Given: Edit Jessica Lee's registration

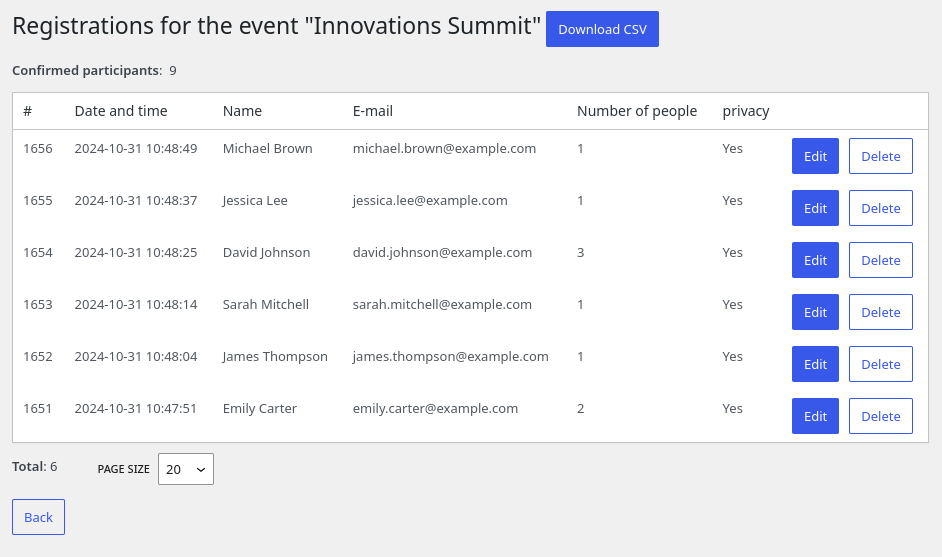Looking at the screenshot, I should pyautogui.click(x=815, y=208).
